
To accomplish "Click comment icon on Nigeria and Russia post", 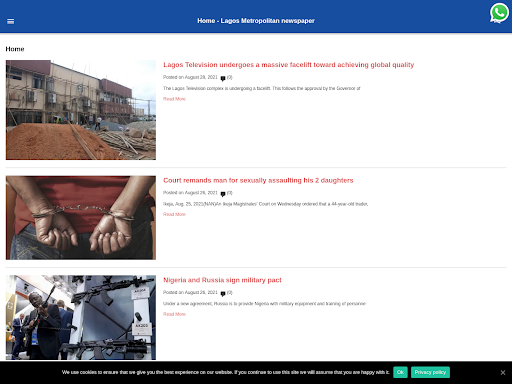I will pyautogui.click(x=223, y=293).
